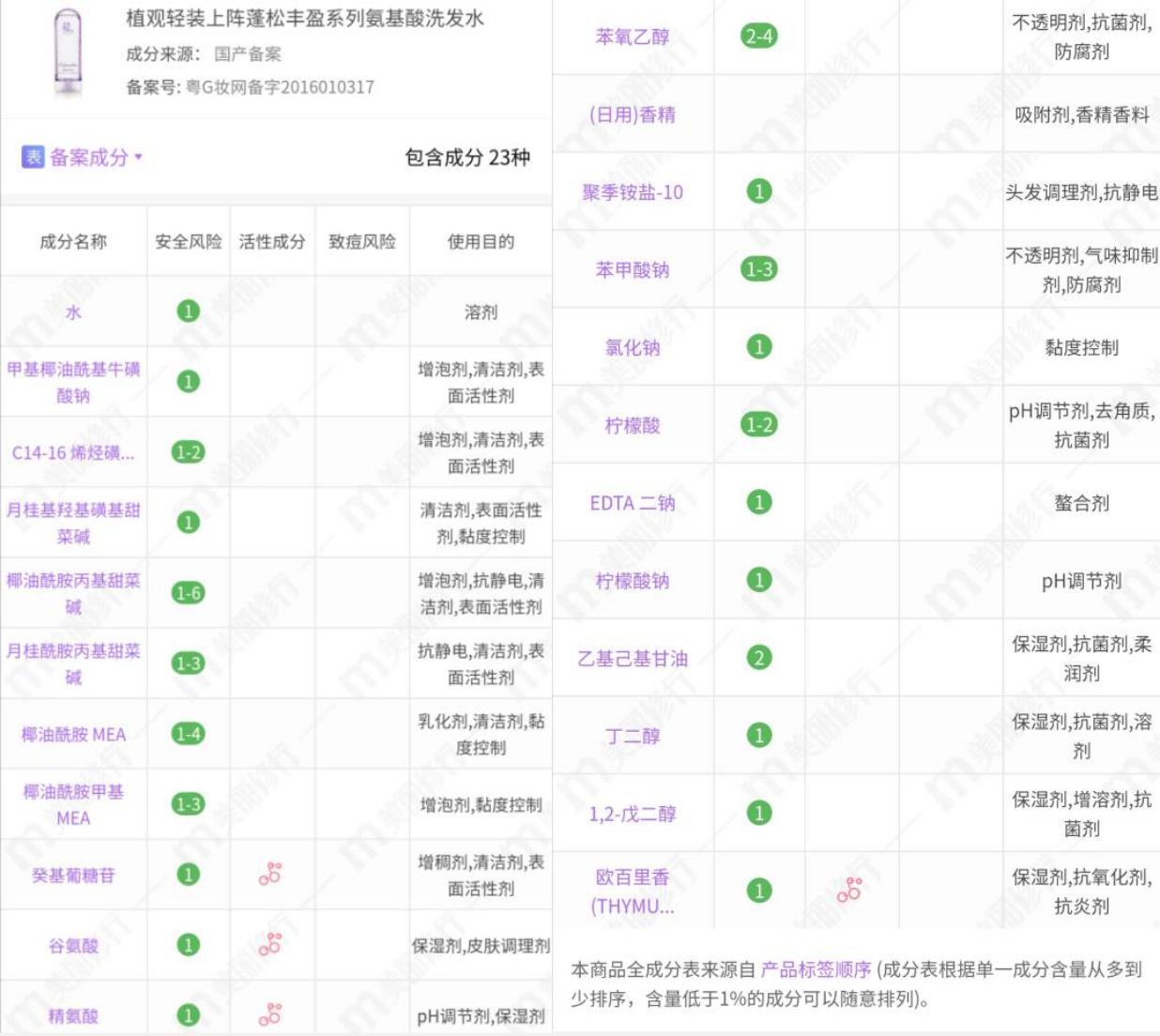Open the 水 ingredient detail page

[73, 312]
